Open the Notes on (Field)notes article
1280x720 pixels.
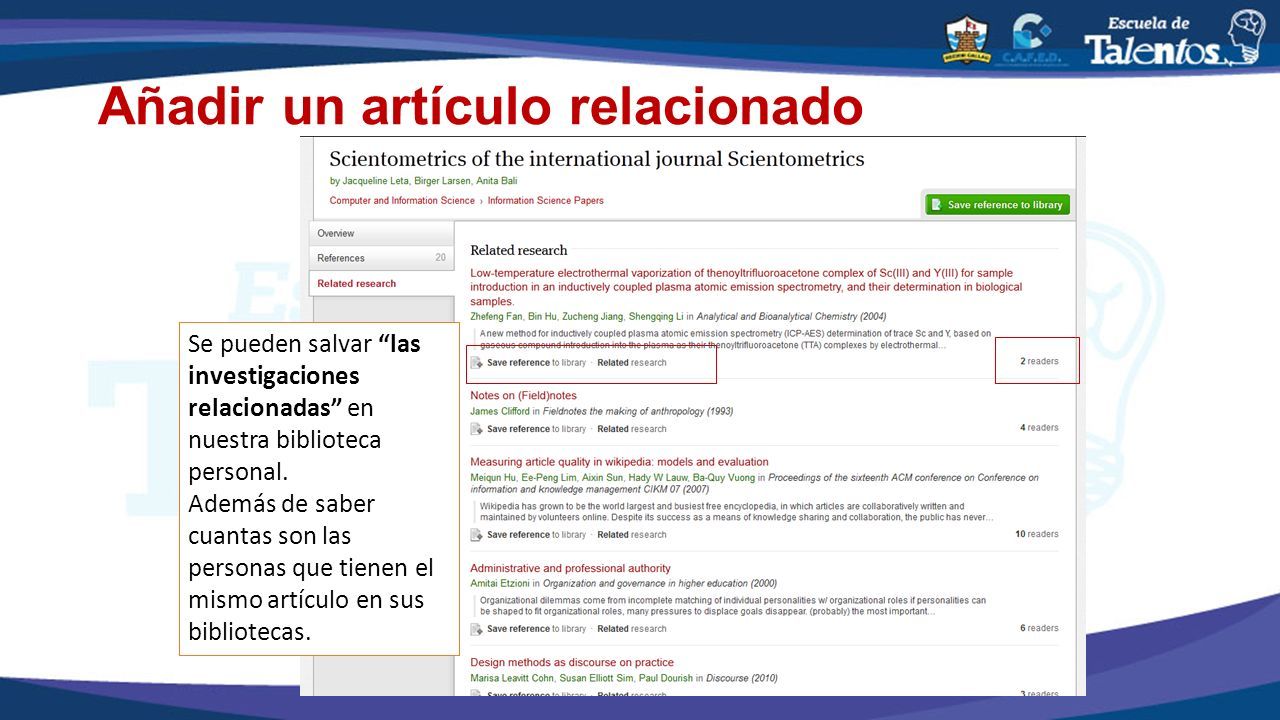click(x=523, y=396)
